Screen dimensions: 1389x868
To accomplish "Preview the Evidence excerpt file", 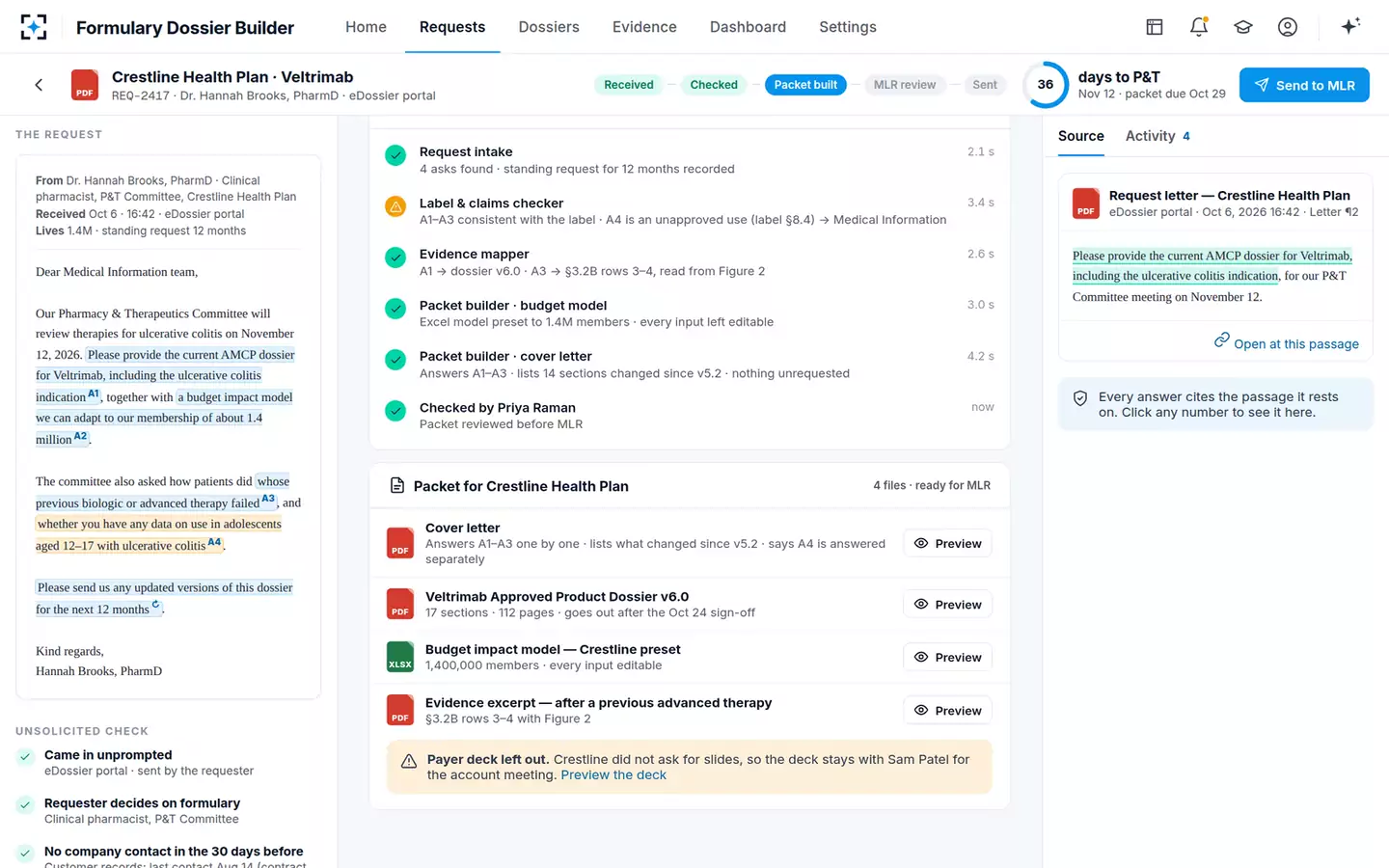I will tap(947, 710).
